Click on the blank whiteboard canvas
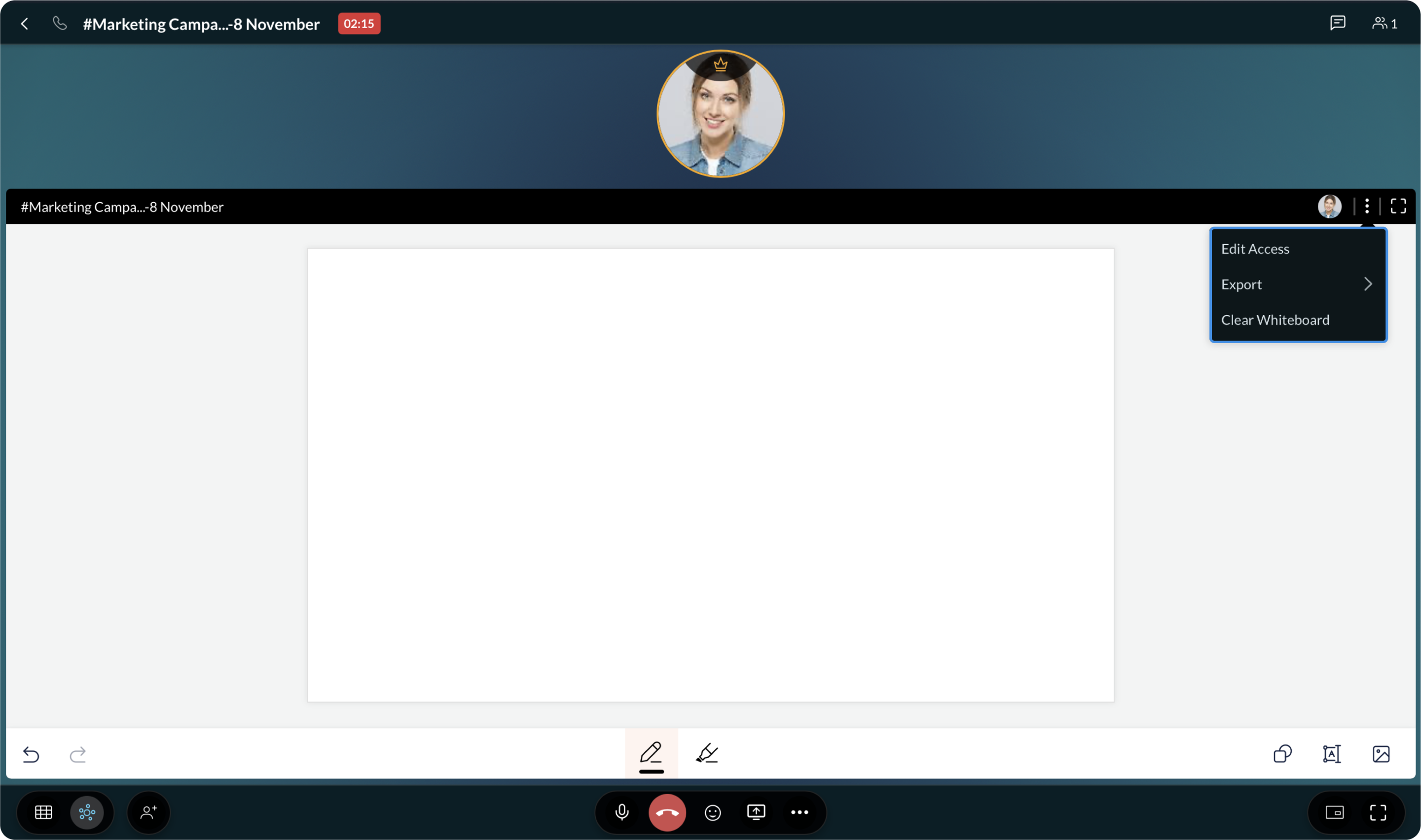 coord(710,475)
